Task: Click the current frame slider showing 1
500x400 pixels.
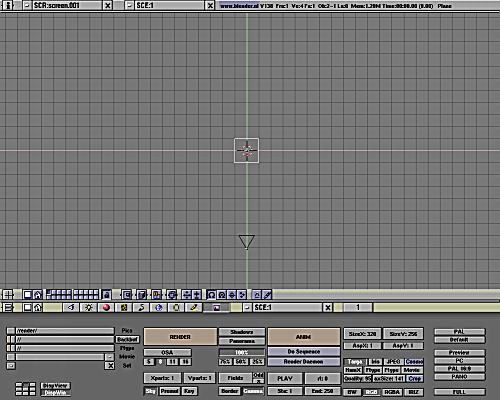Action: coord(358,307)
